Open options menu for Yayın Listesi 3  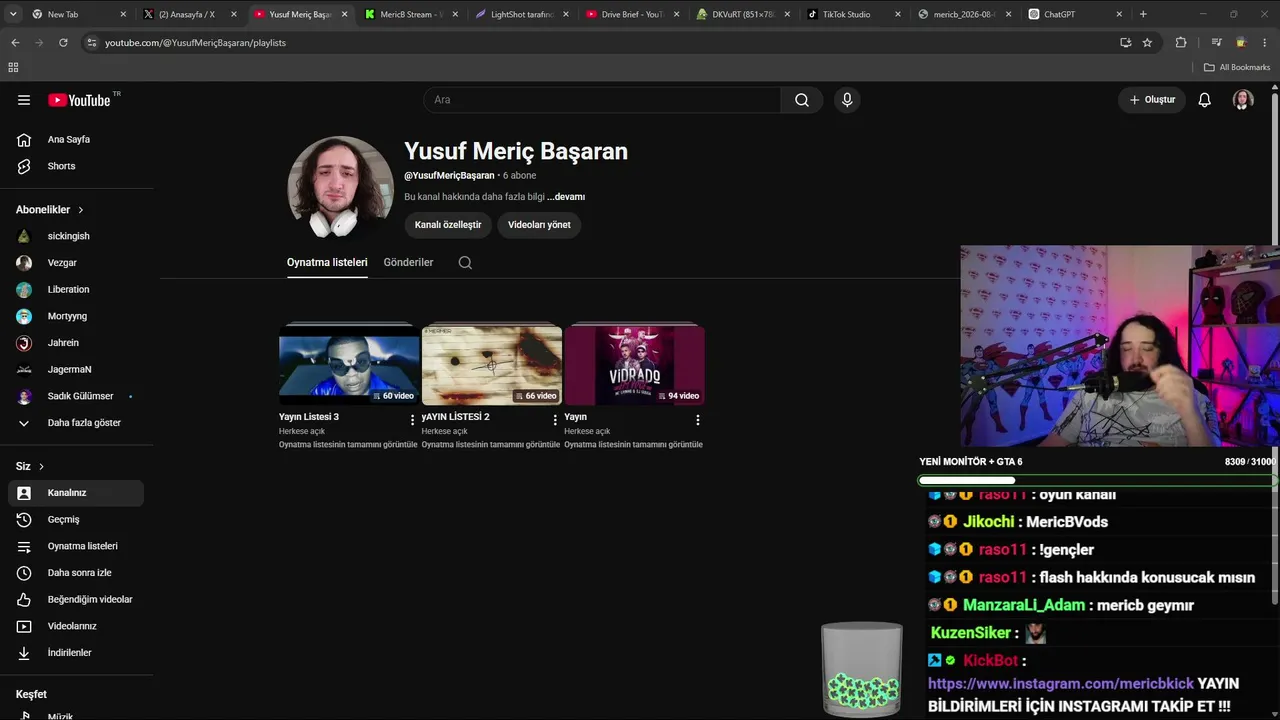[x=412, y=420]
